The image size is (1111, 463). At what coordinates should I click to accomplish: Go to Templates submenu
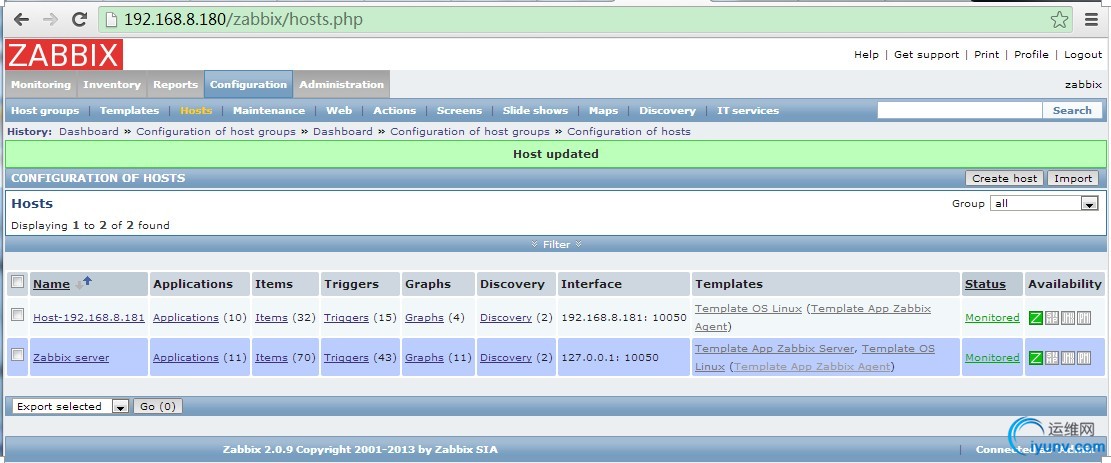tap(129, 111)
